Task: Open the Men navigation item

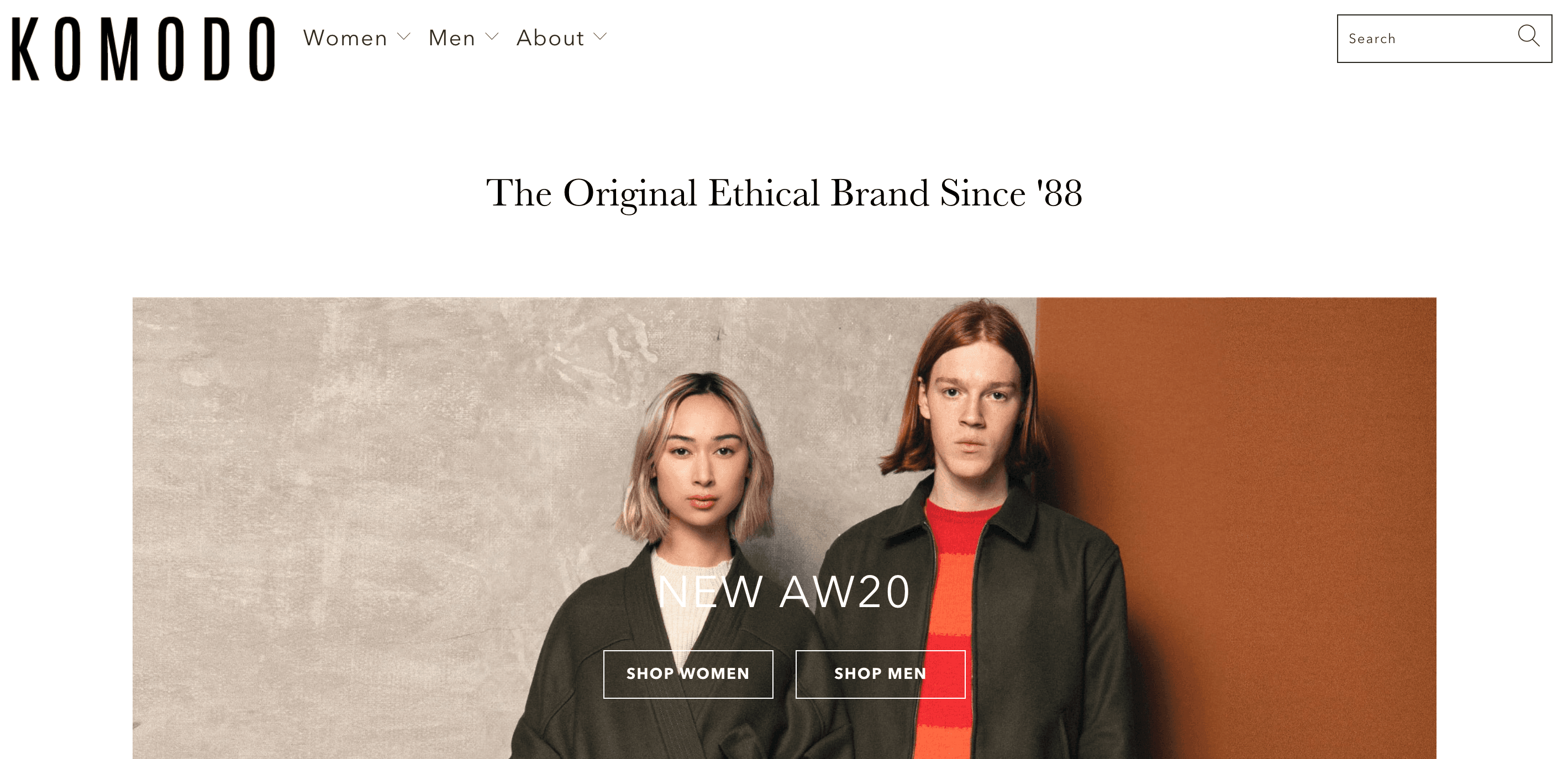Action: click(451, 38)
